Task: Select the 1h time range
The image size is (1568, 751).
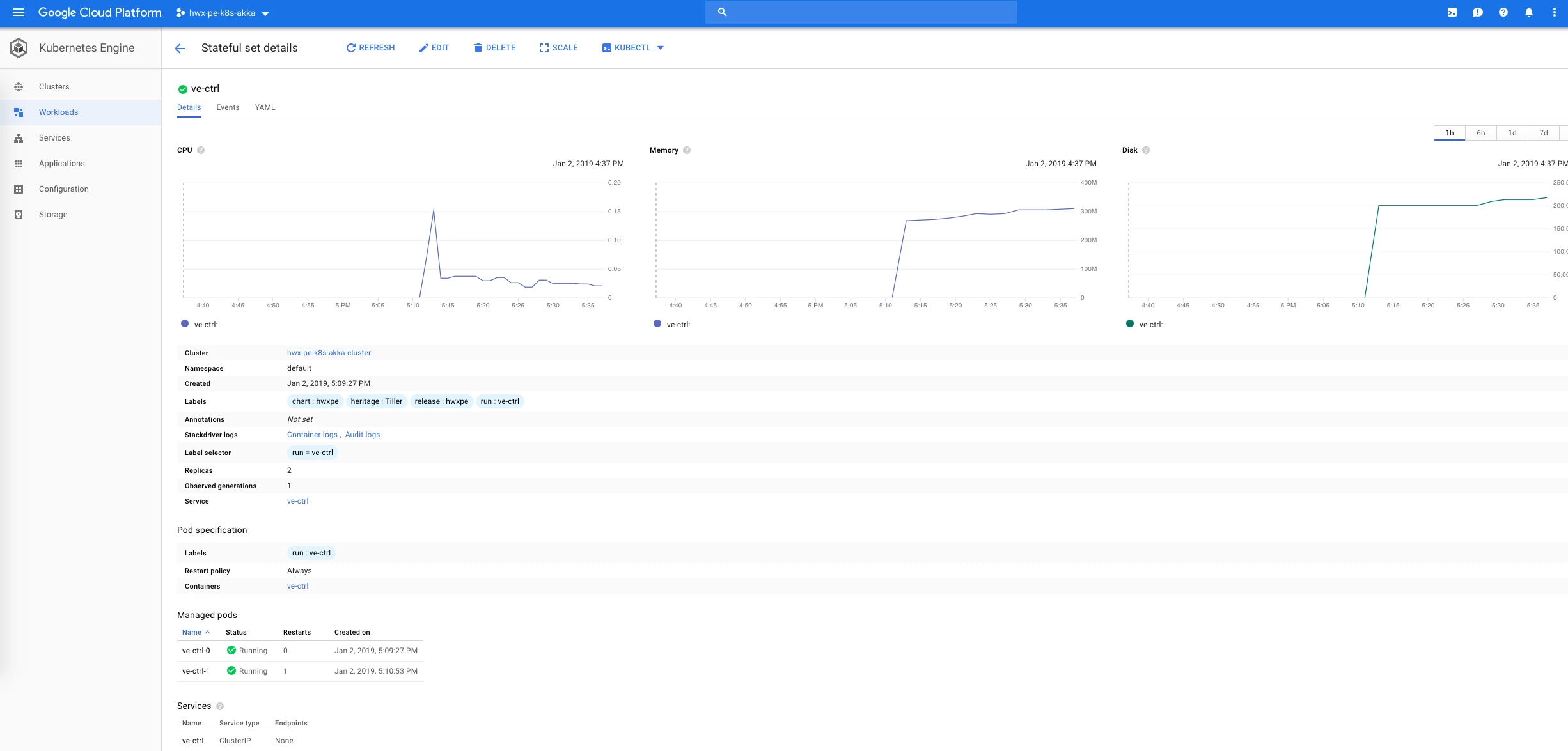Action: click(1449, 133)
